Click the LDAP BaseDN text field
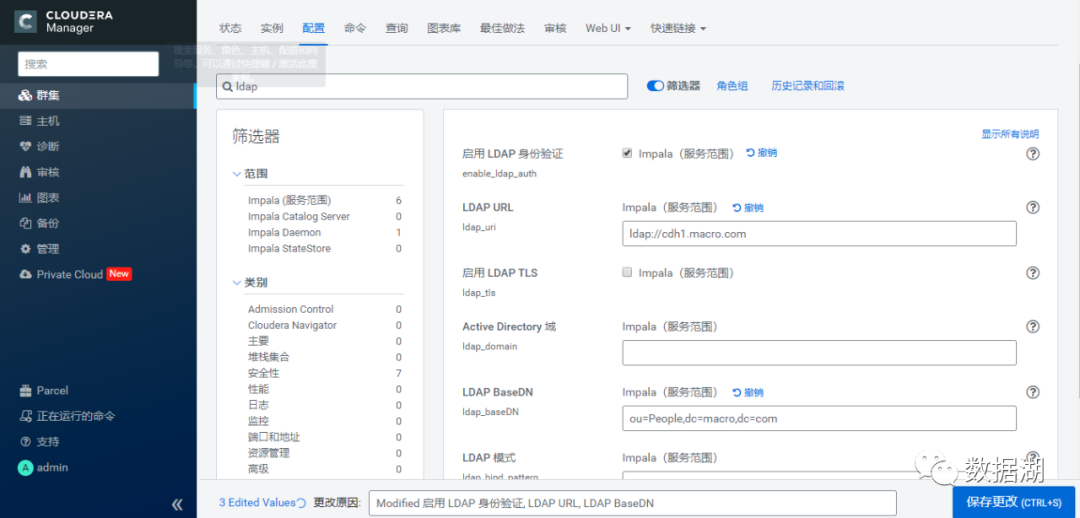Image resolution: width=1080 pixels, height=518 pixels. point(819,418)
